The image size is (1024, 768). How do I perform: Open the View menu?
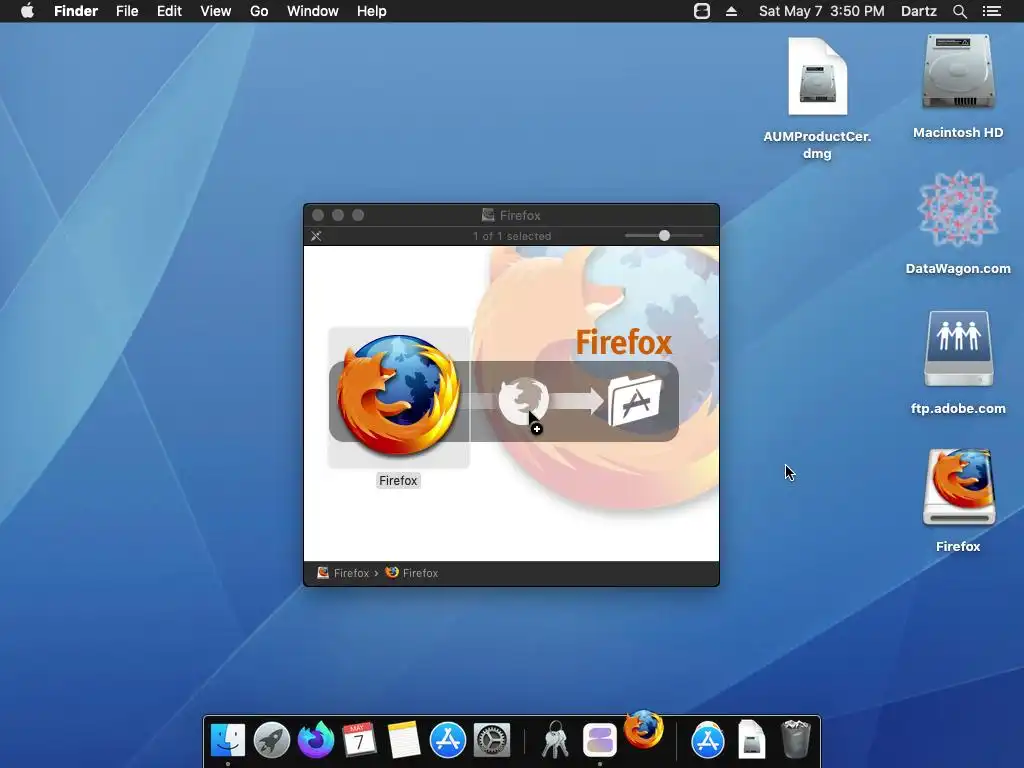click(216, 11)
